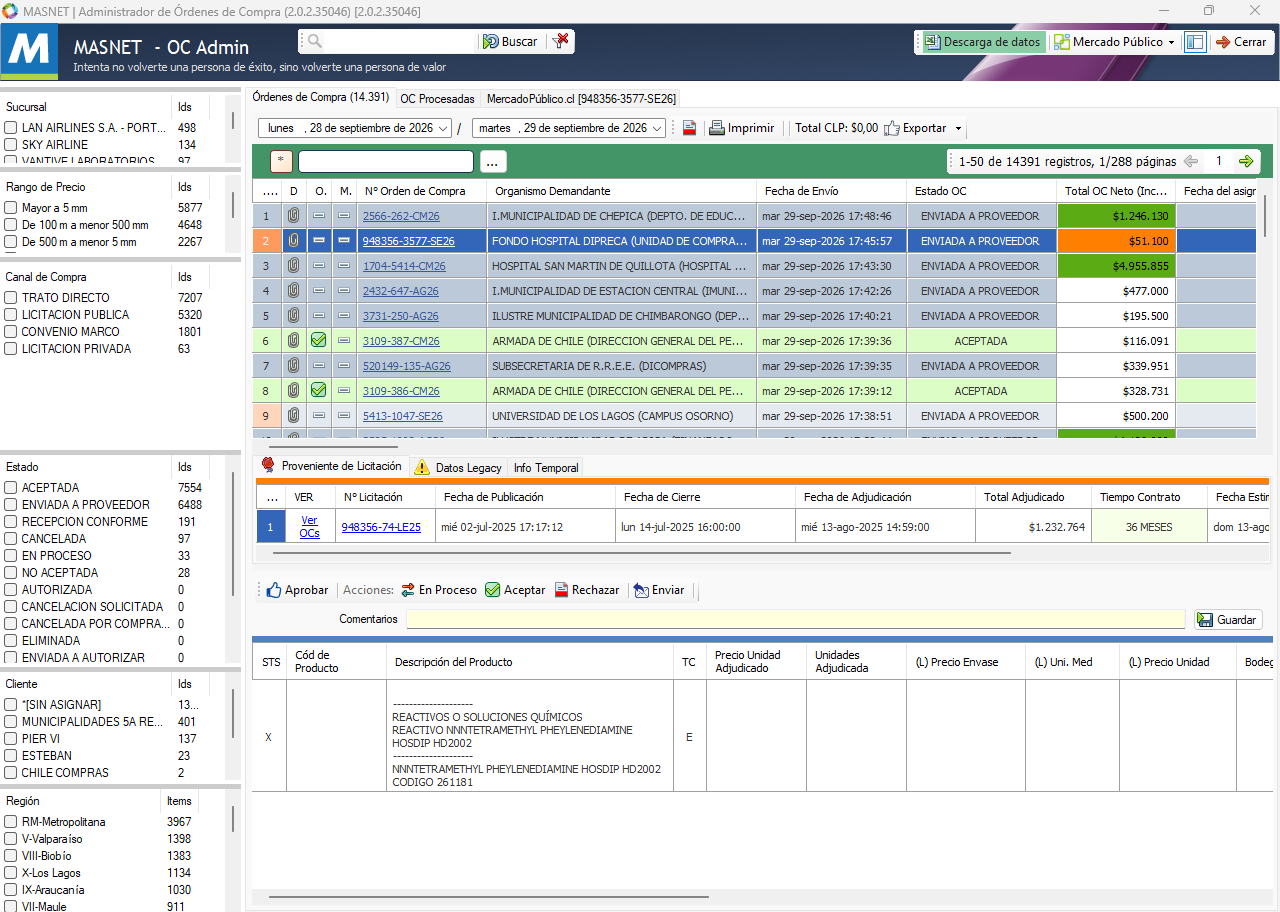The width and height of the screenshot is (1280, 912).
Task: Click the green check icon for order 3109-386-CM26
Action: click(319, 390)
